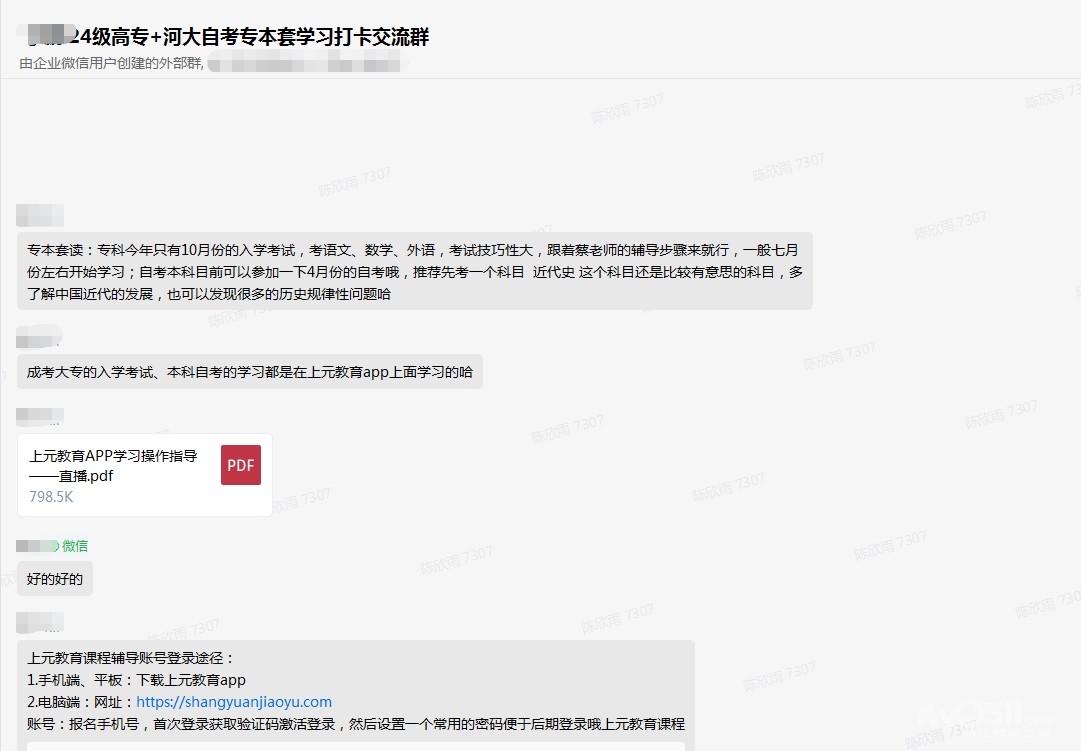
Task: Open the shangyuanjiaoyu.com link
Action: (234, 702)
